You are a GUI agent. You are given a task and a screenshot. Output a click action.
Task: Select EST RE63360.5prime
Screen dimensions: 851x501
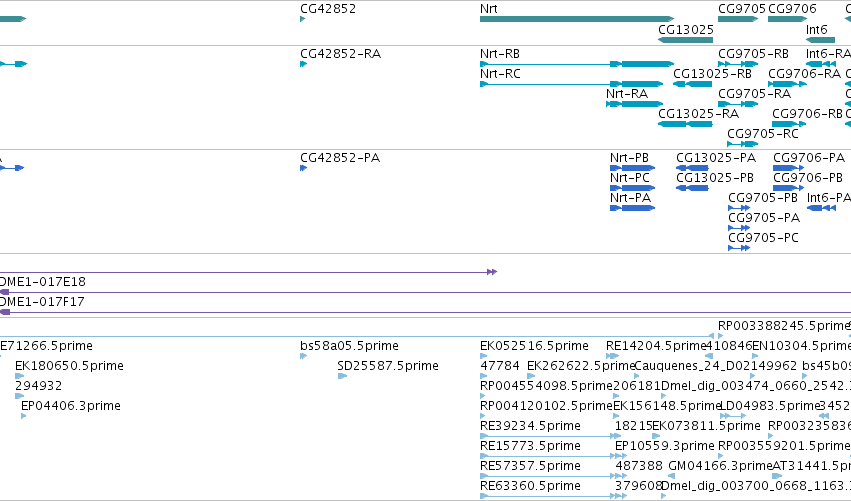(x=530, y=487)
